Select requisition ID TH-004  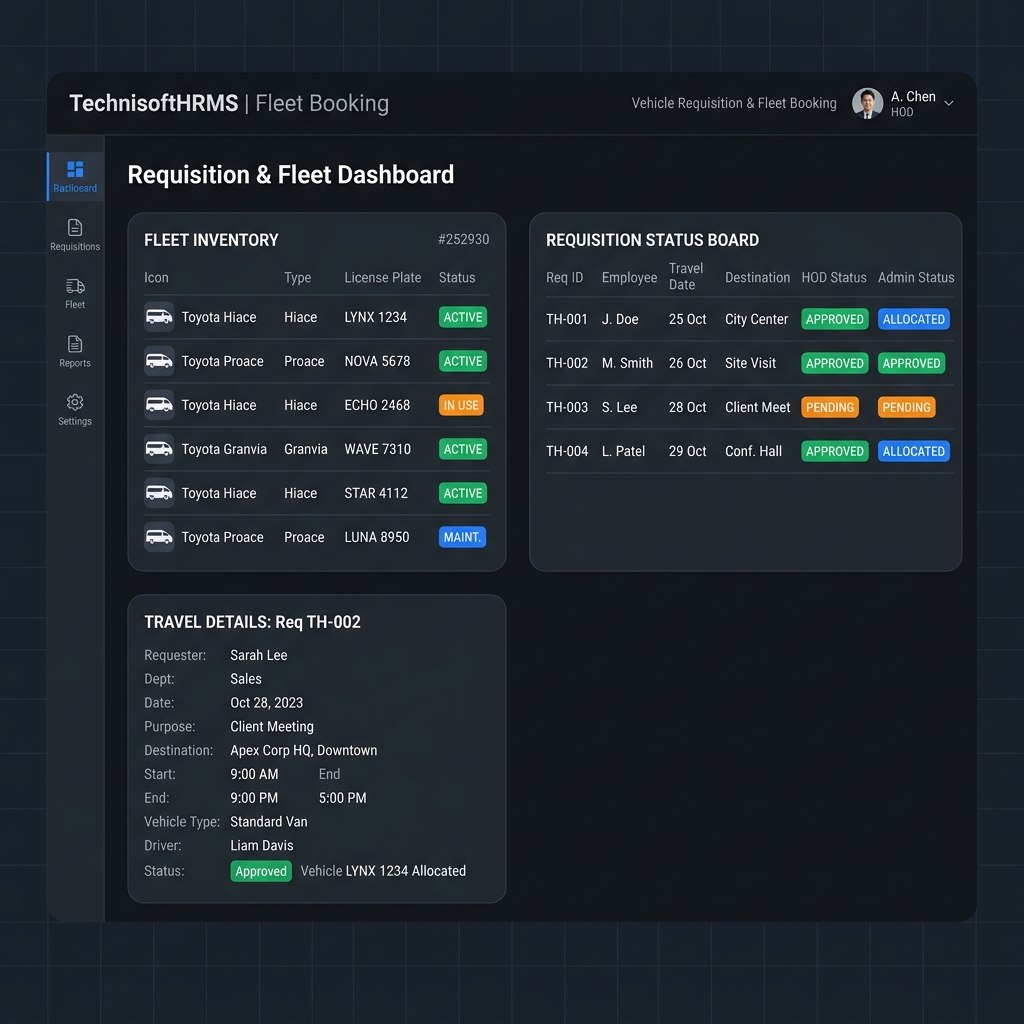tap(567, 451)
